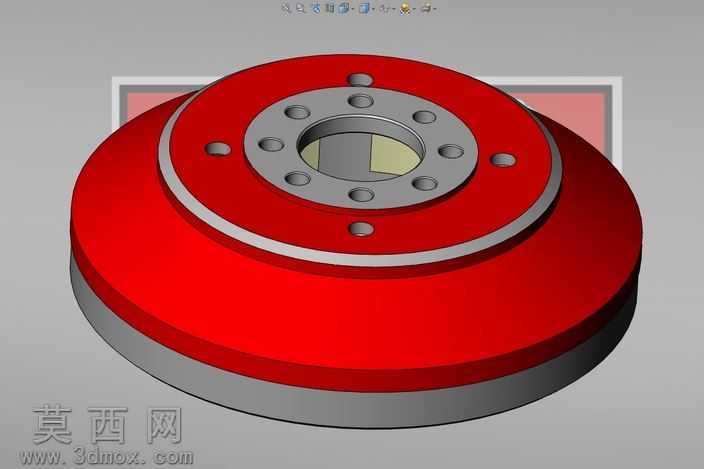
Task: Expand the Apply Scene dropdown arrow
Action: pos(435,9)
